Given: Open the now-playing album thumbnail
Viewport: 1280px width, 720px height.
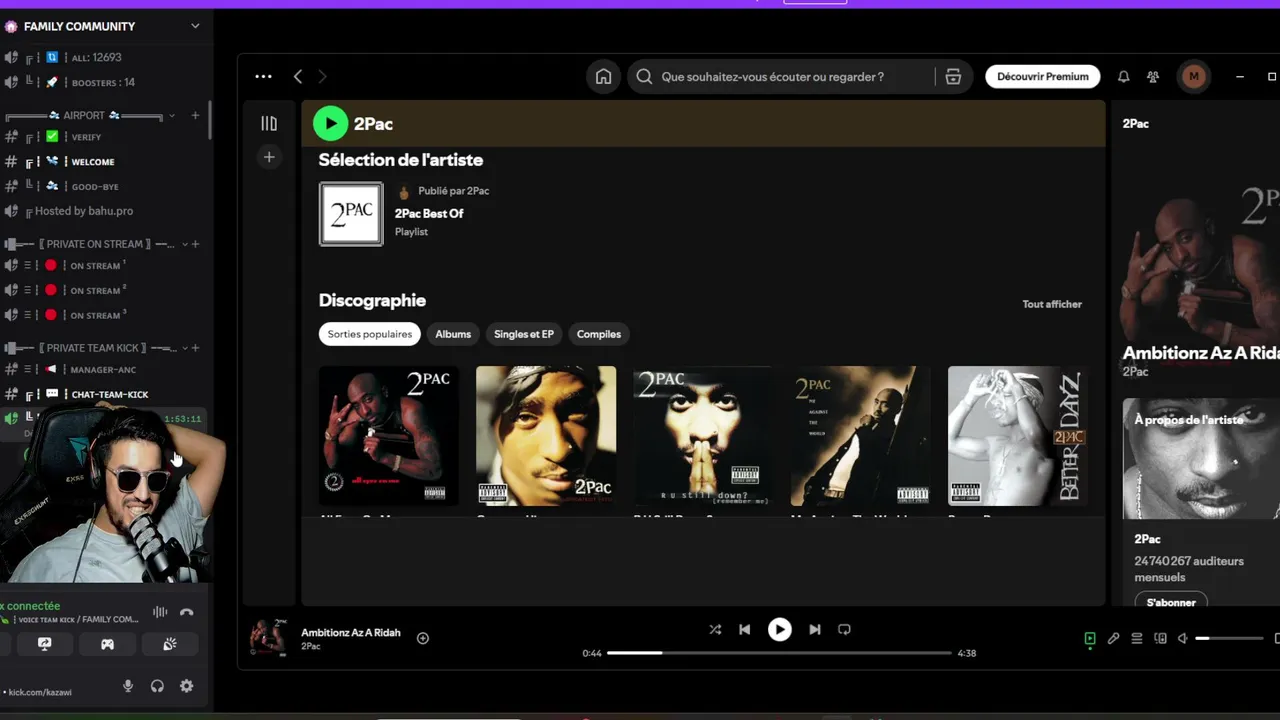Looking at the screenshot, I should coord(268,638).
